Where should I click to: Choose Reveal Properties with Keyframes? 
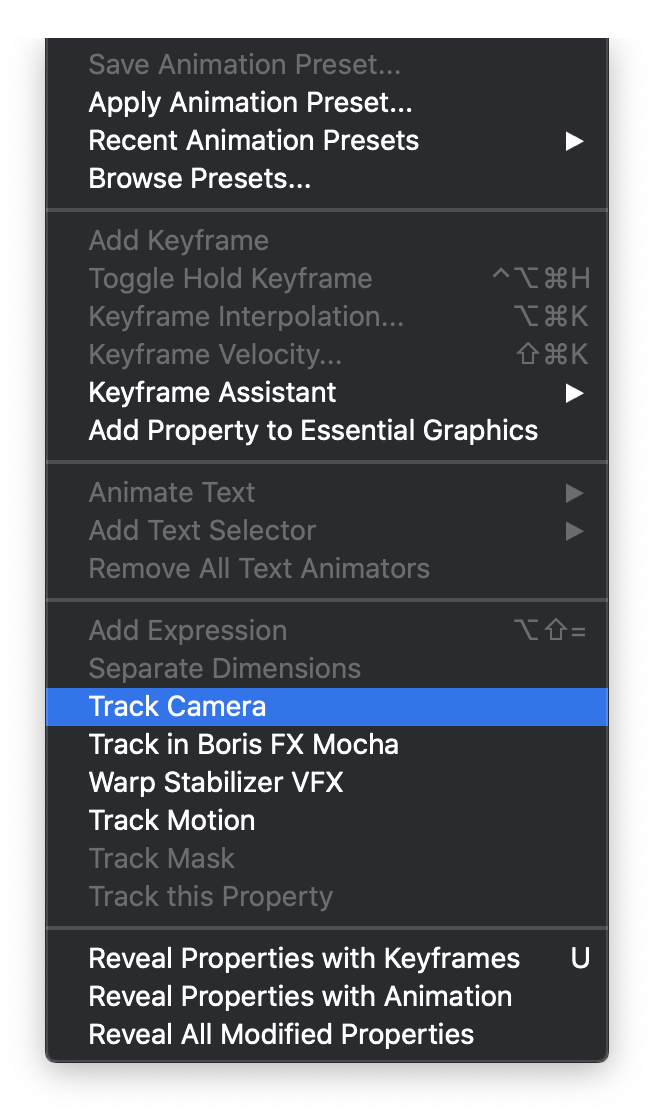point(304,958)
